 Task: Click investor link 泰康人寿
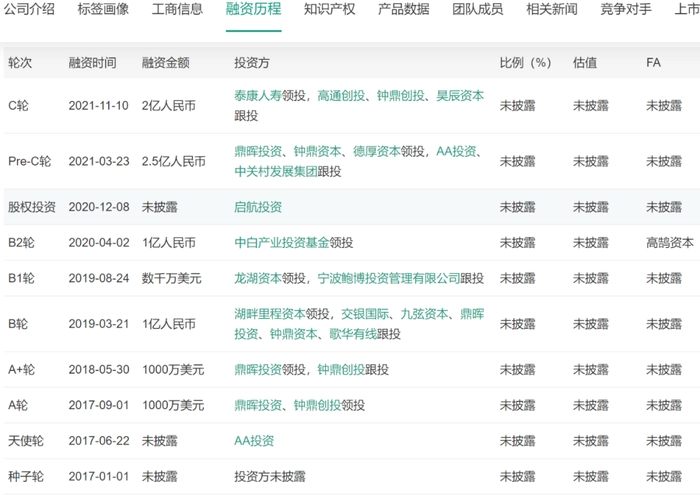(259, 96)
